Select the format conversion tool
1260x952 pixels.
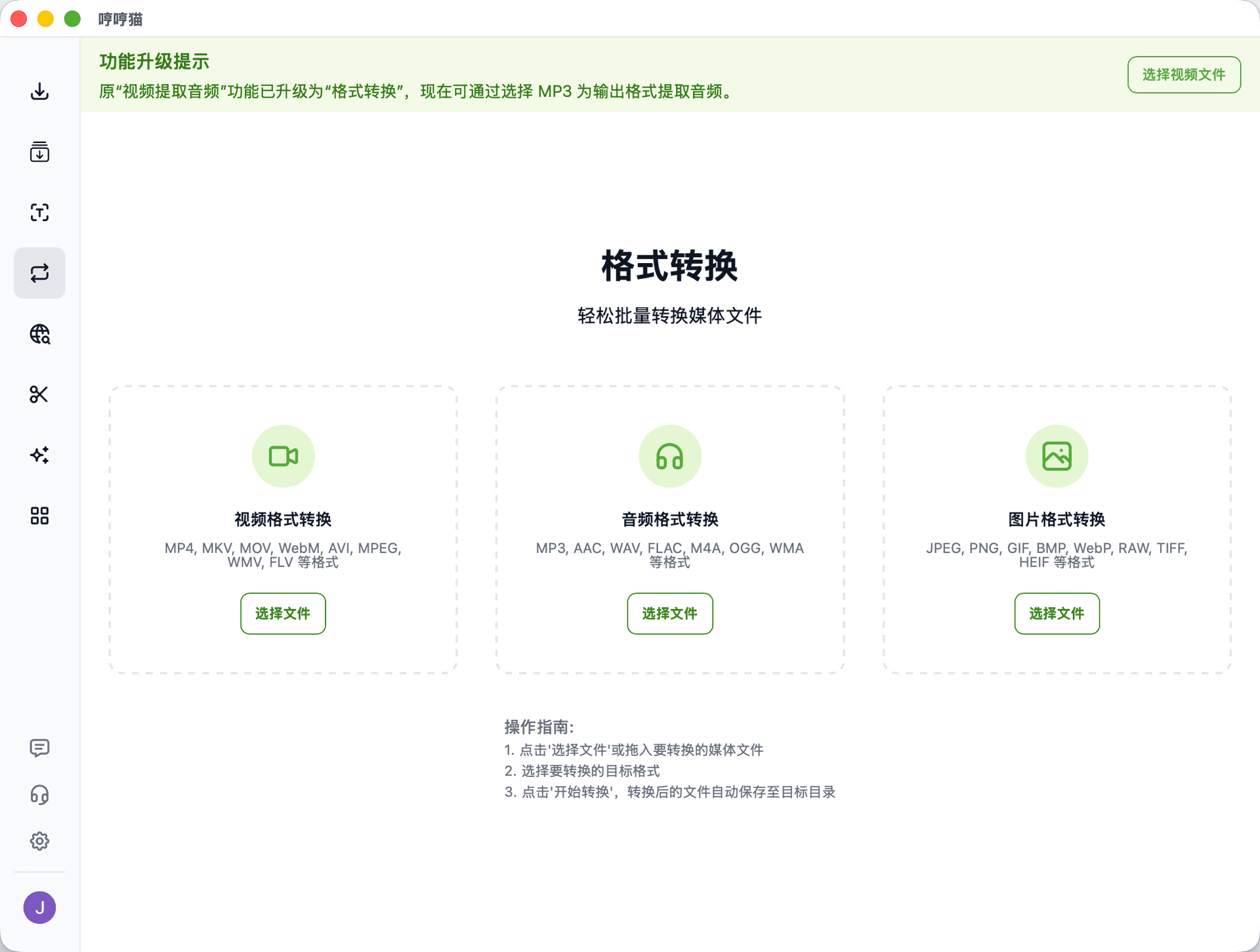click(x=39, y=273)
